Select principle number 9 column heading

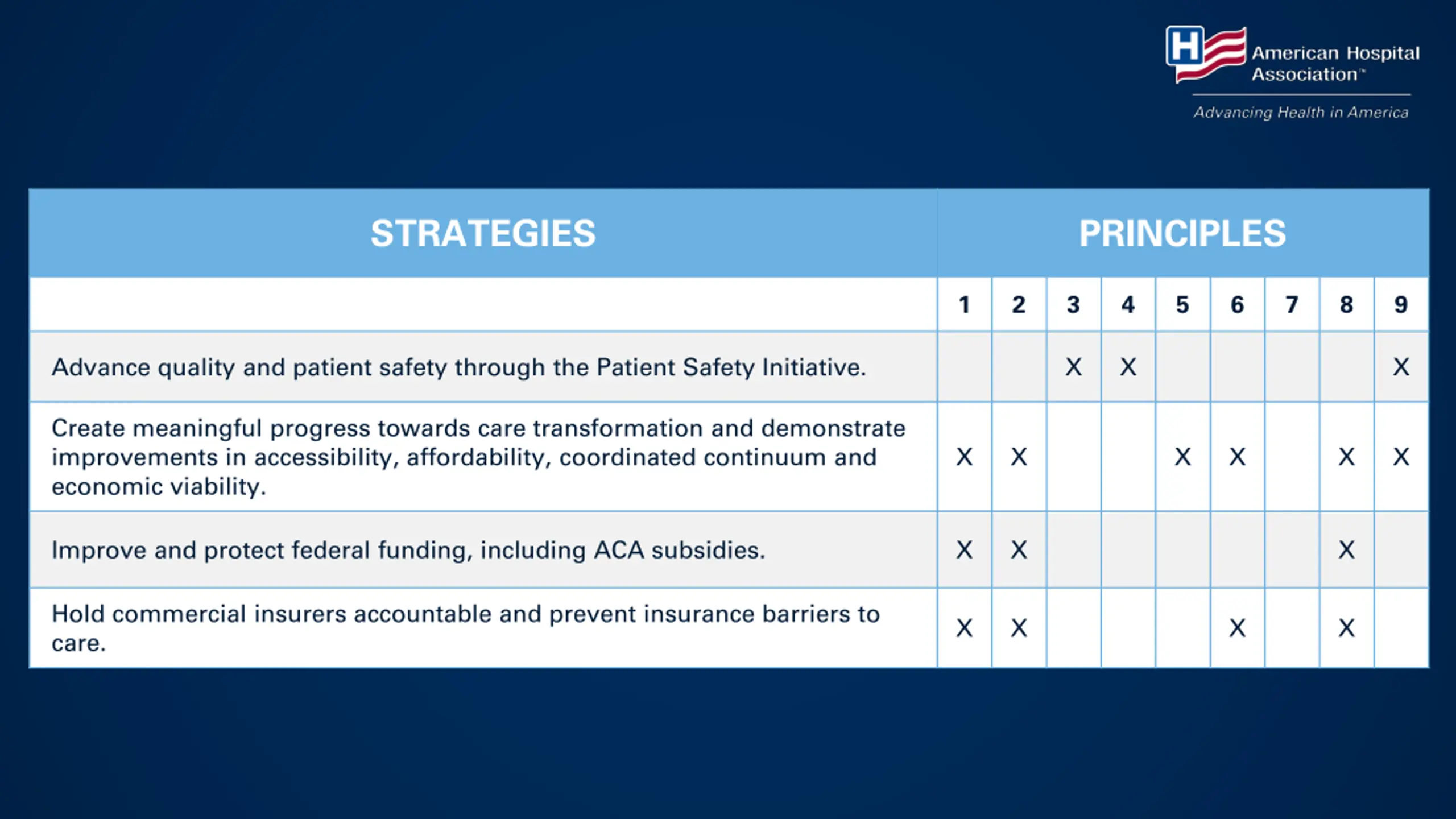[x=1401, y=305]
